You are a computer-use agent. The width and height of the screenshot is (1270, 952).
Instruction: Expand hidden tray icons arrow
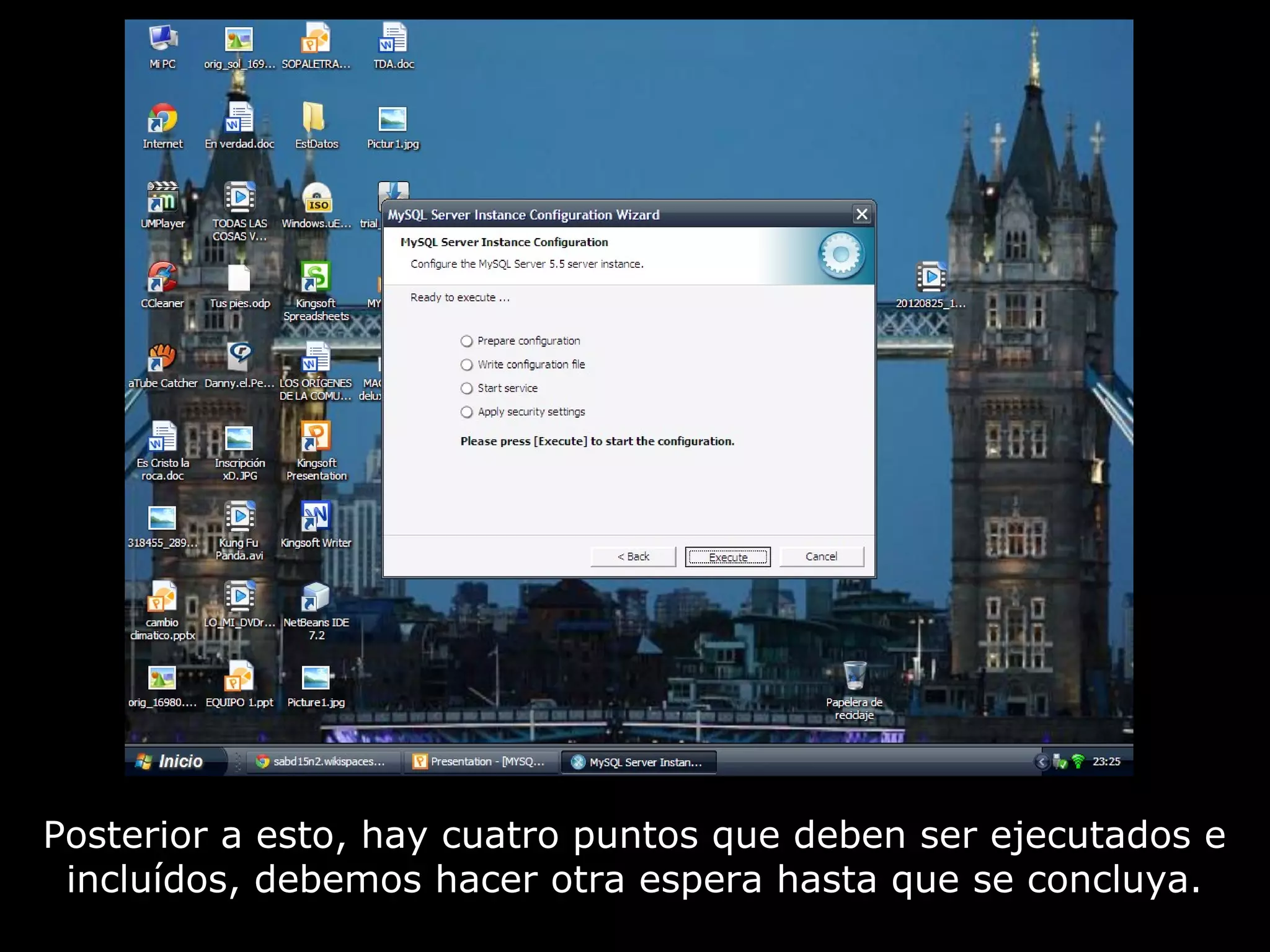click(1042, 762)
